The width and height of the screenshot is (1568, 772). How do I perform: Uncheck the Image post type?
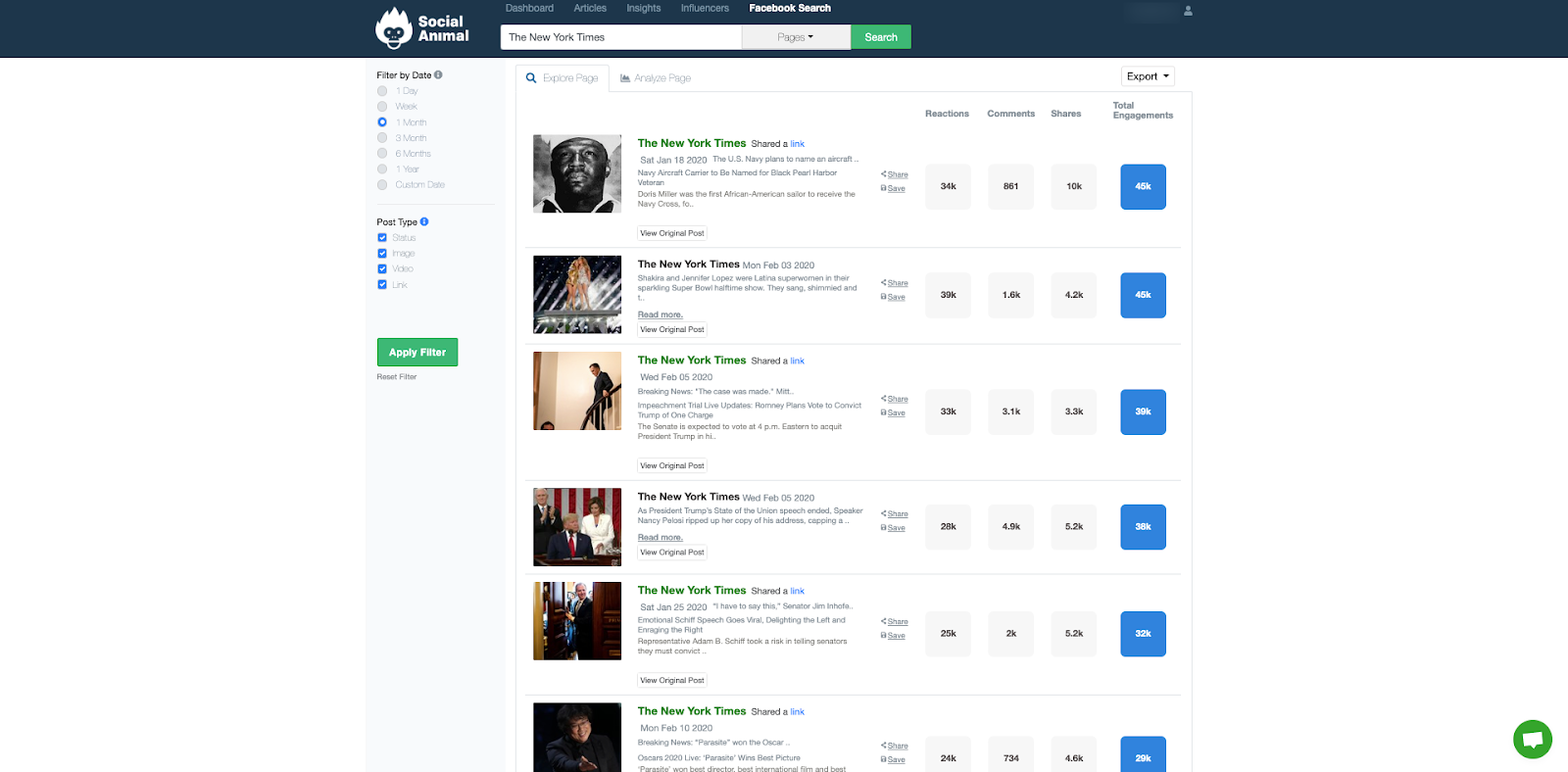[x=382, y=254]
